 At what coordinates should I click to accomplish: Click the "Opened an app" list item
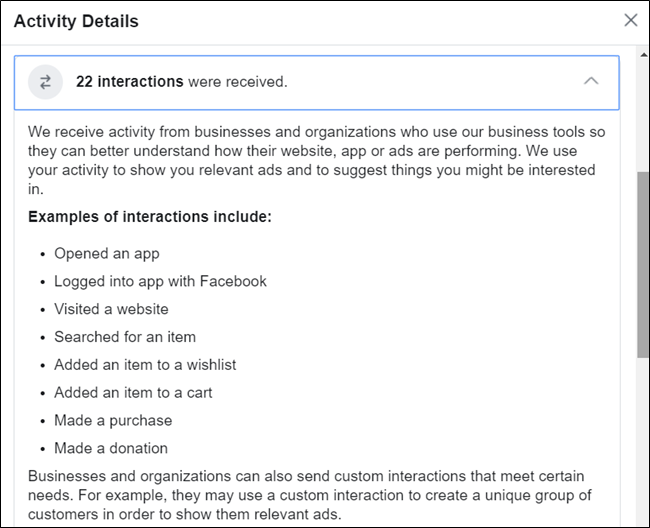click(x=107, y=254)
